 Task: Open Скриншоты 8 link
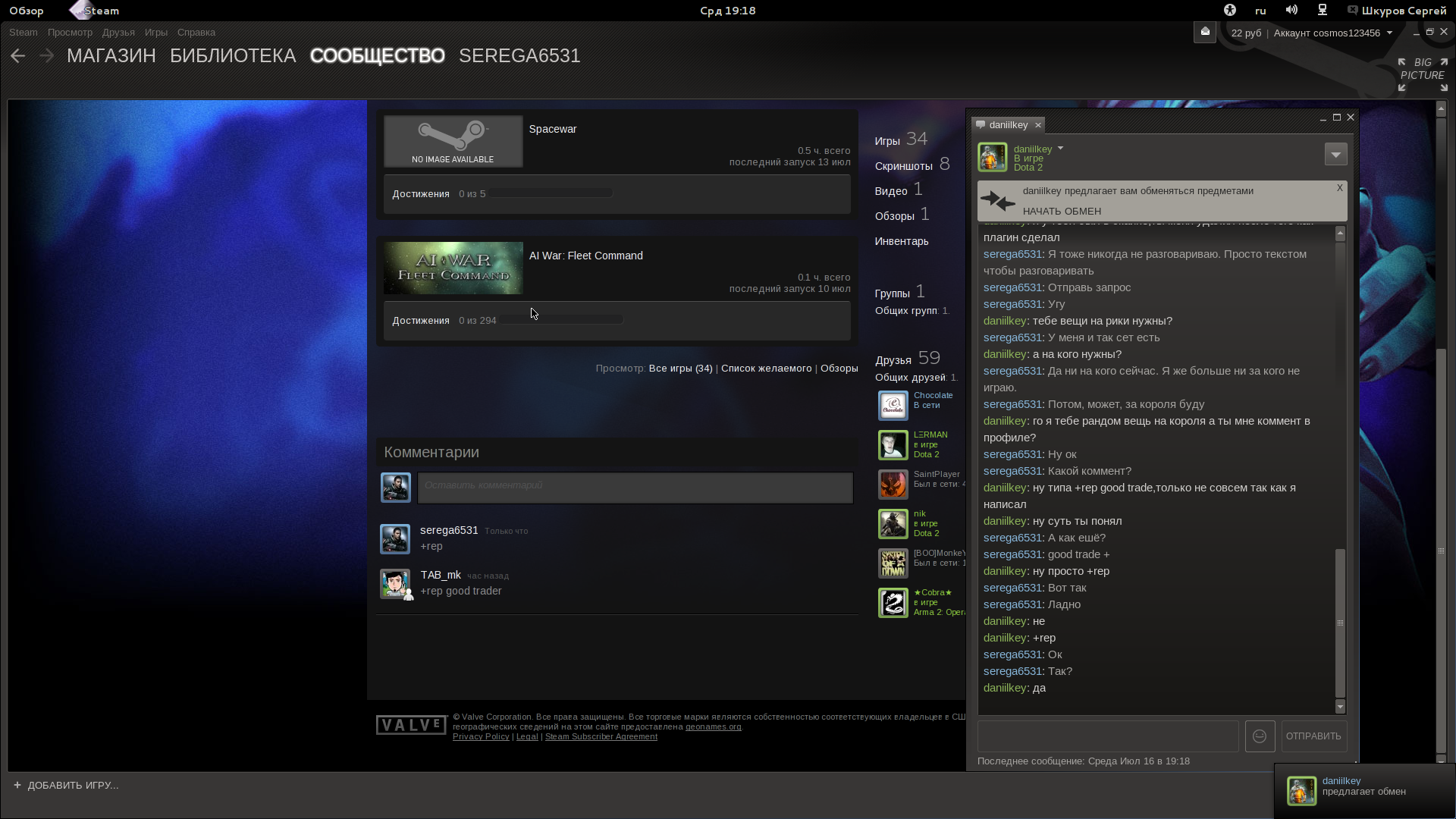click(912, 165)
